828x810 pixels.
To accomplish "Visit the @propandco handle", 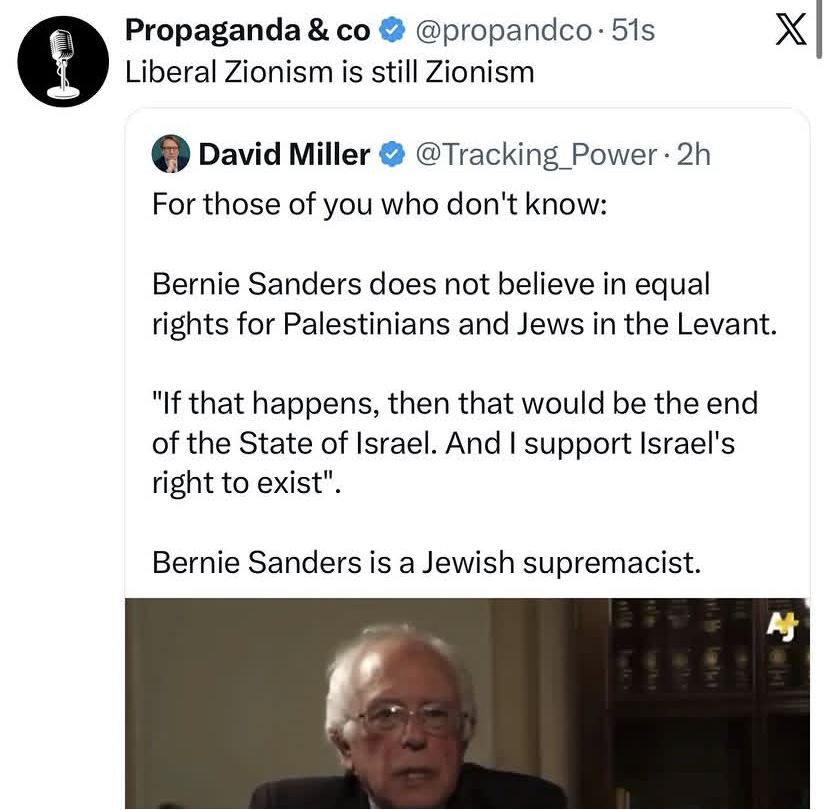I will point(503,31).
